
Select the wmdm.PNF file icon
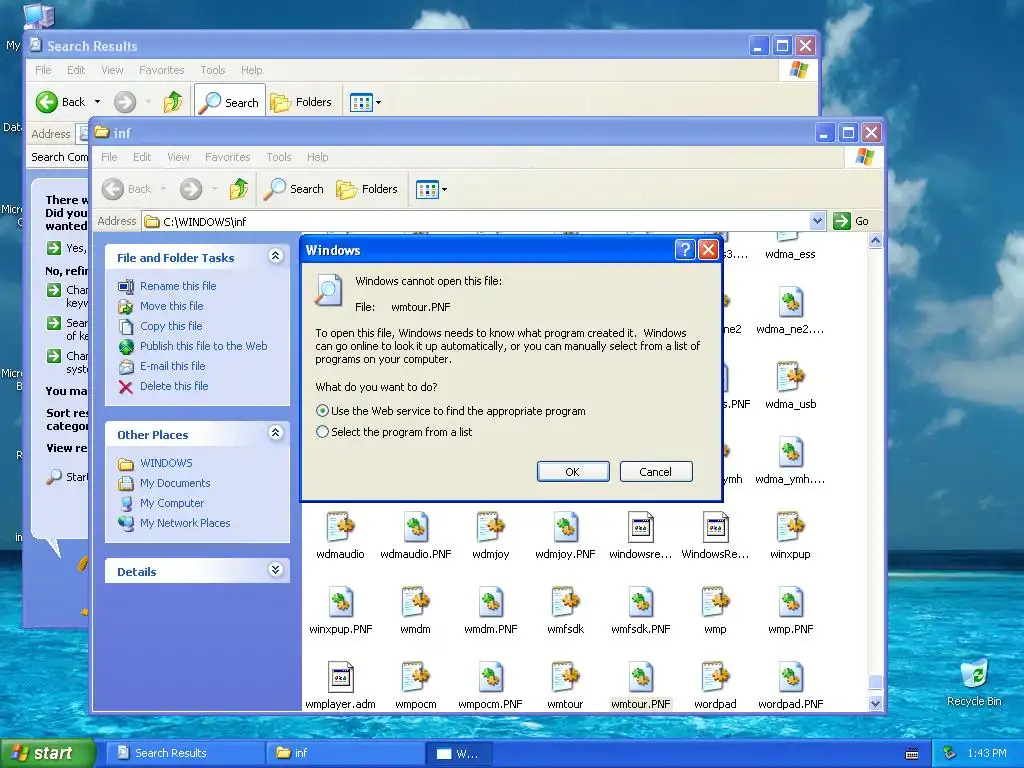click(490, 602)
